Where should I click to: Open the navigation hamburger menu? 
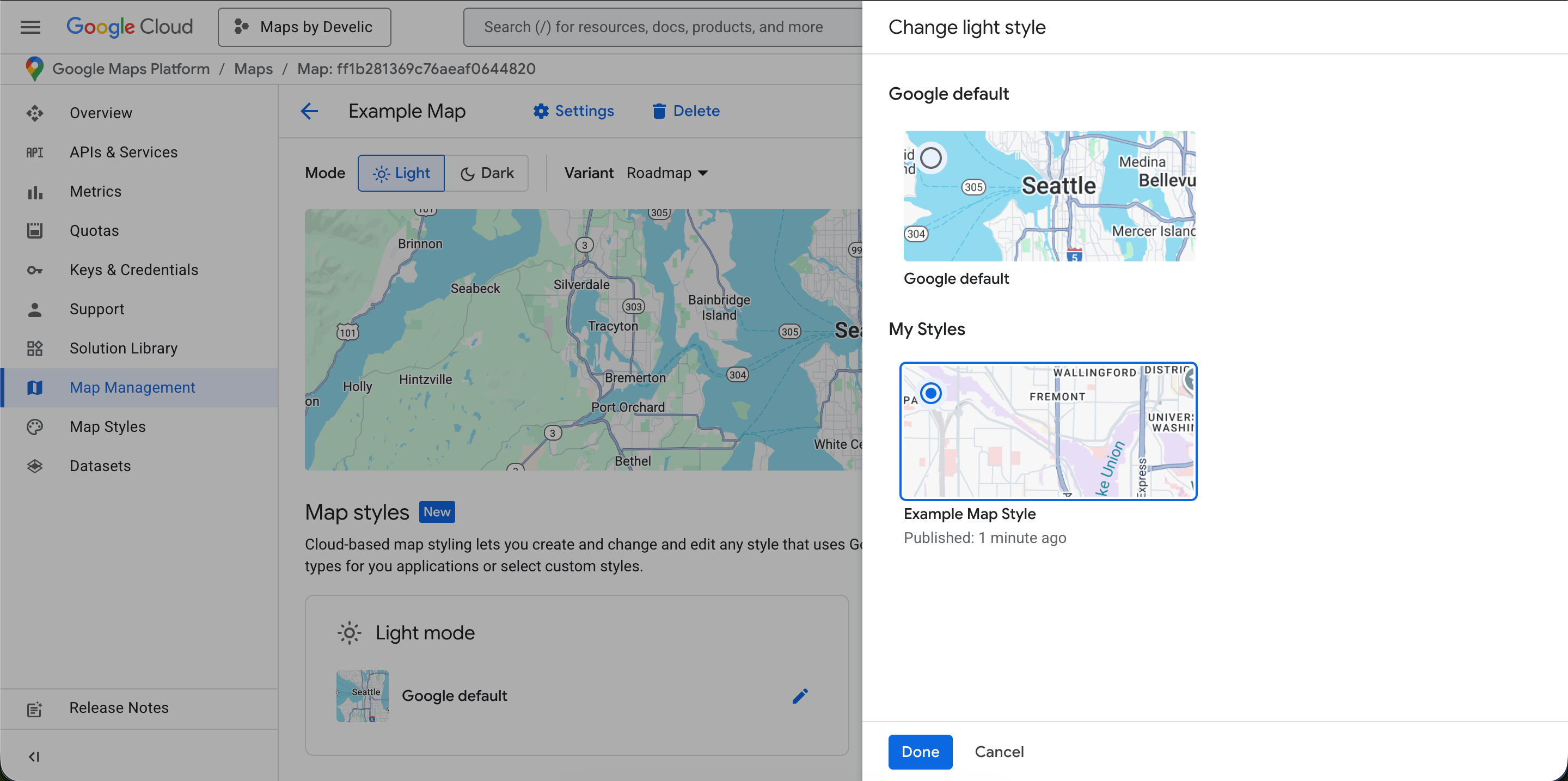[x=30, y=27]
